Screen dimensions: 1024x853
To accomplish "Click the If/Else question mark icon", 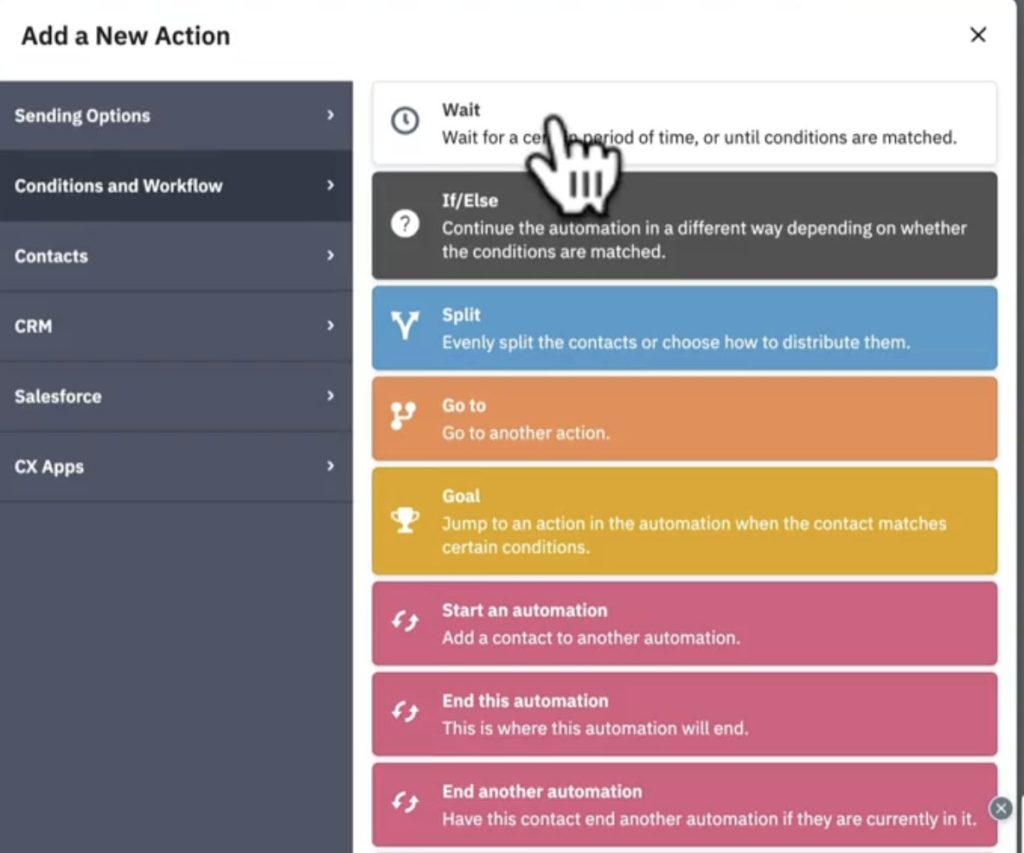I will [404, 224].
